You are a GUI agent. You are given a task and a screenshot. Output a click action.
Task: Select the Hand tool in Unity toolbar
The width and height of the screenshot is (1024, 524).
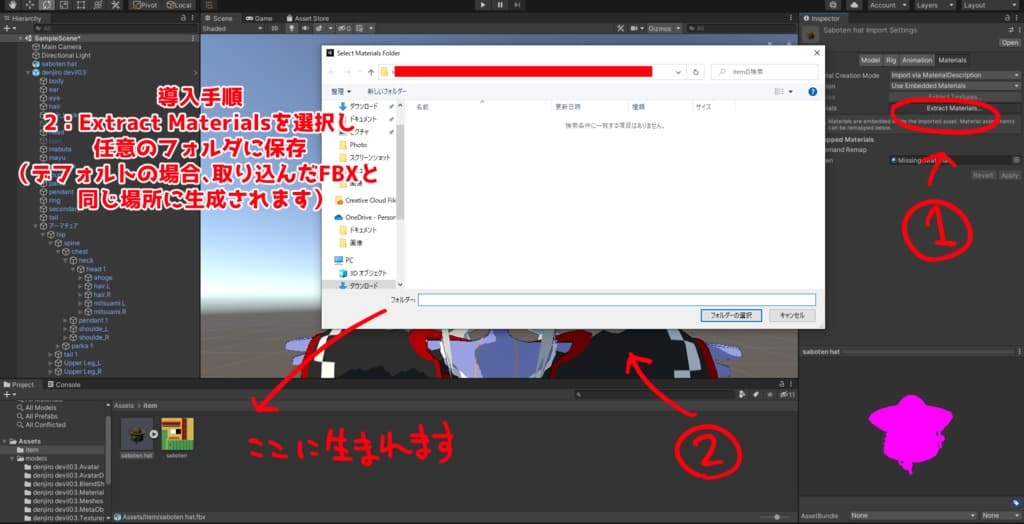[12, 5]
